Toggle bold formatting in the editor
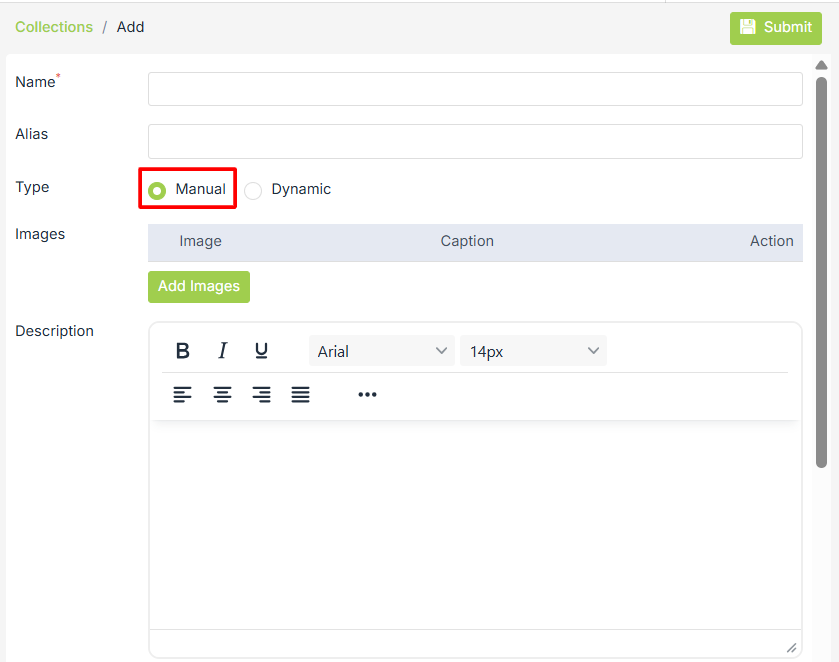The height and width of the screenshot is (662, 839). (183, 351)
